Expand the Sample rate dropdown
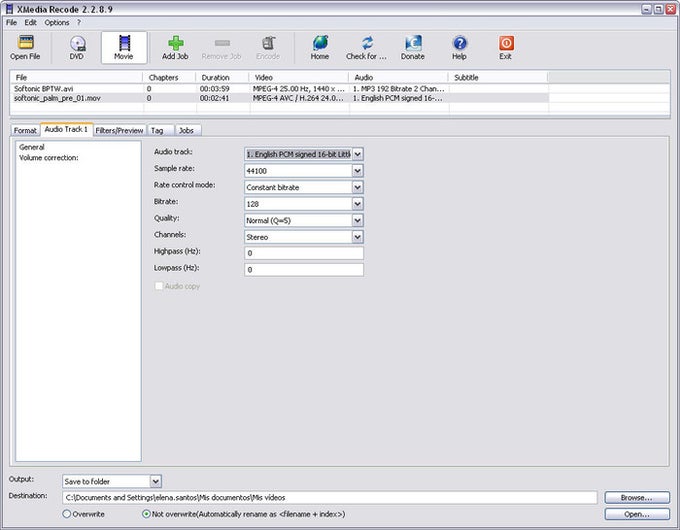680x530 pixels. point(357,171)
